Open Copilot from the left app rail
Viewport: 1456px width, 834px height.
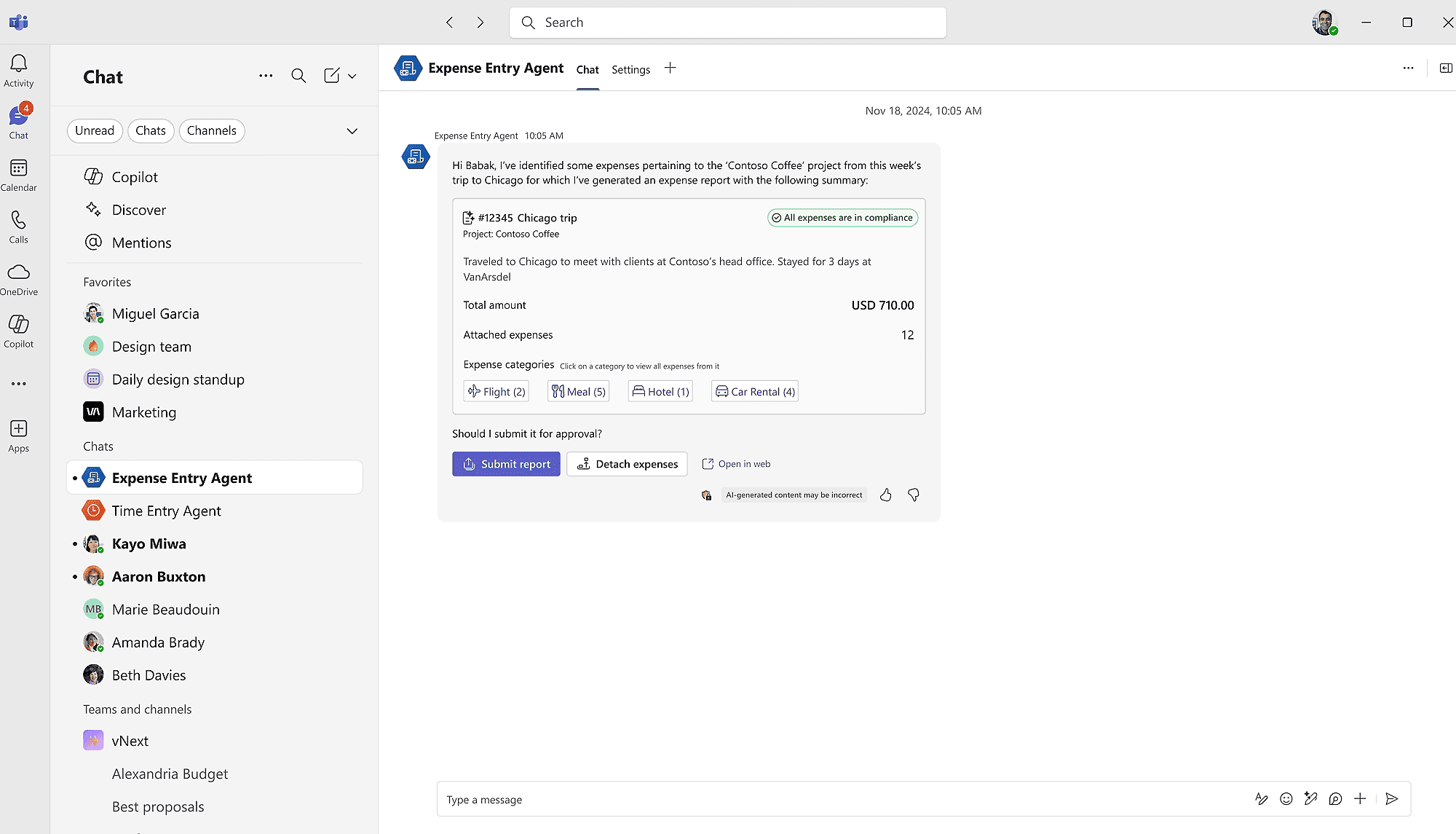point(18,329)
